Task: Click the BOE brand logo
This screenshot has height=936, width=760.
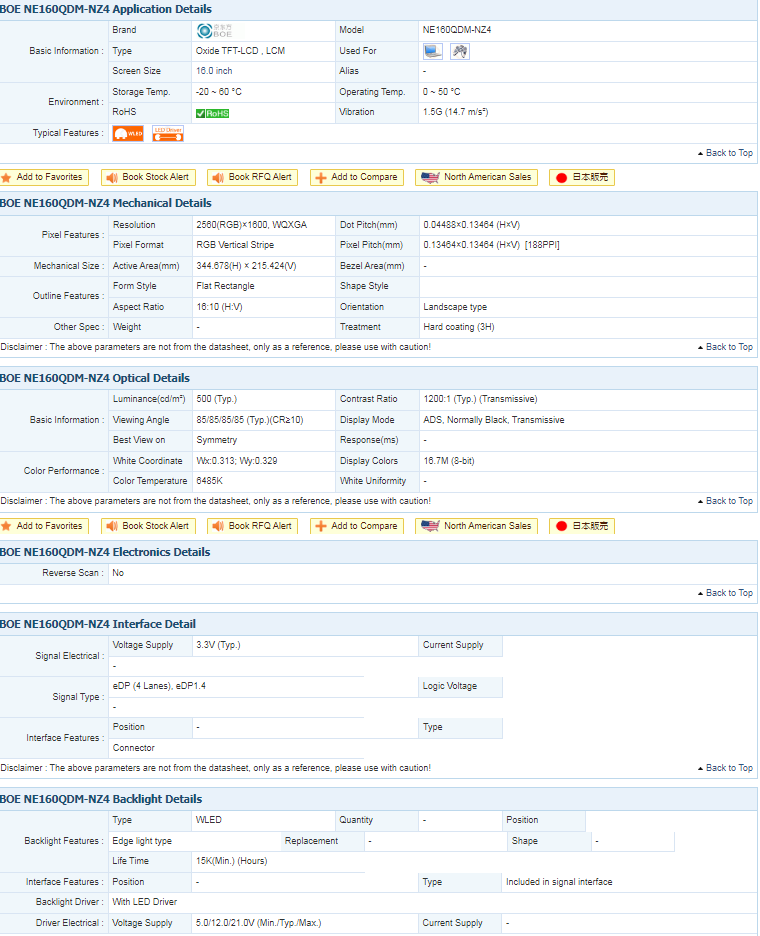Action: (x=214, y=30)
